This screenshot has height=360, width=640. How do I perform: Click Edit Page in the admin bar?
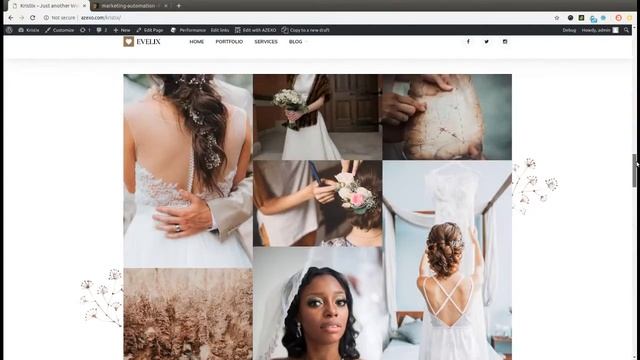(150, 30)
